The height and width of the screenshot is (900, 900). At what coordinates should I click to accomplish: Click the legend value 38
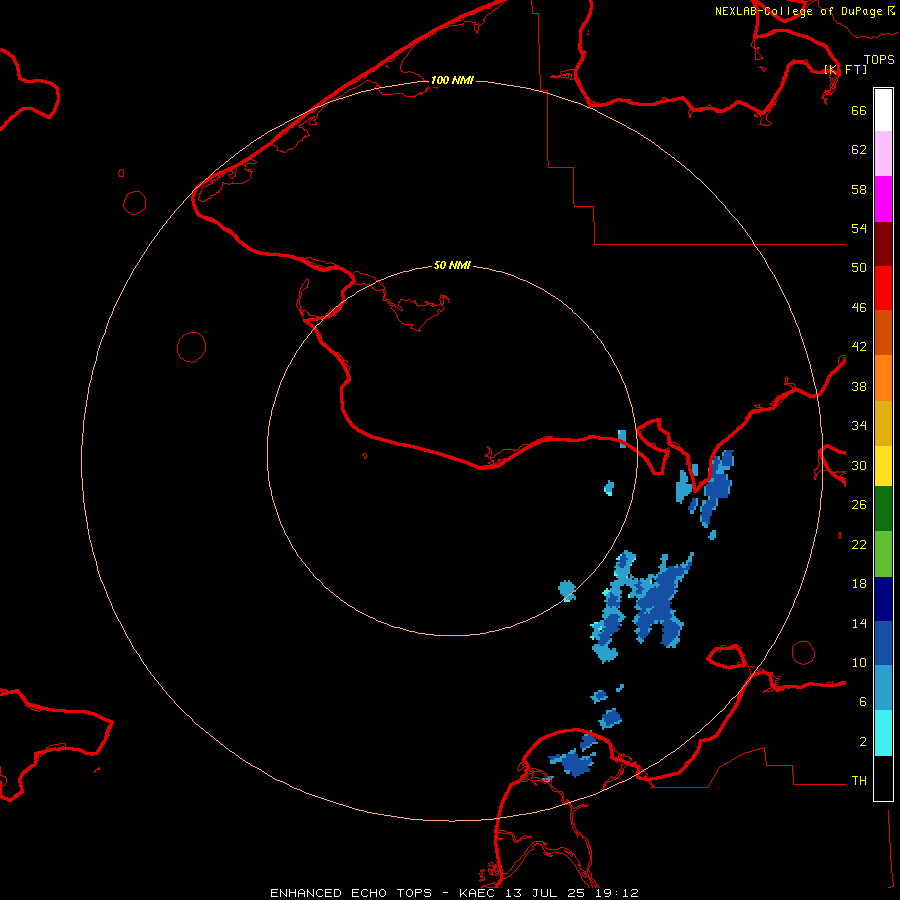(x=859, y=386)
